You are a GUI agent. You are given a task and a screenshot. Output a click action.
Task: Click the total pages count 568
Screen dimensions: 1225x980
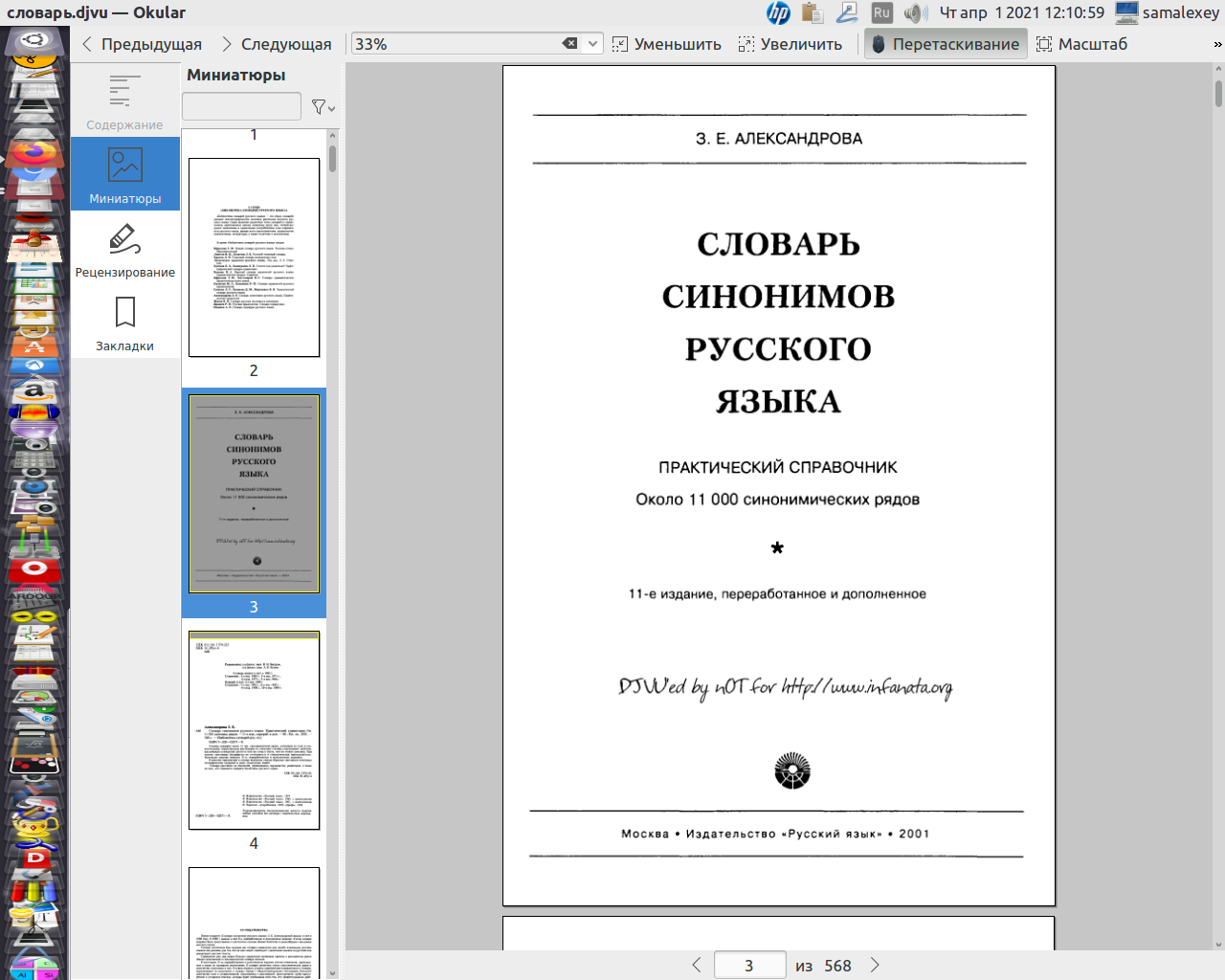(x=837, y=966)
